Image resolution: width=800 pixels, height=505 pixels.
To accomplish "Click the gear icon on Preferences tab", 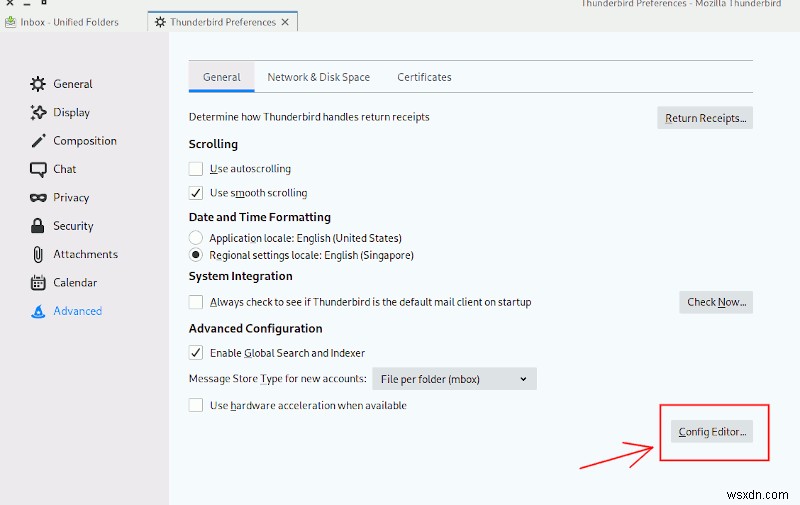I will (160, 22).
